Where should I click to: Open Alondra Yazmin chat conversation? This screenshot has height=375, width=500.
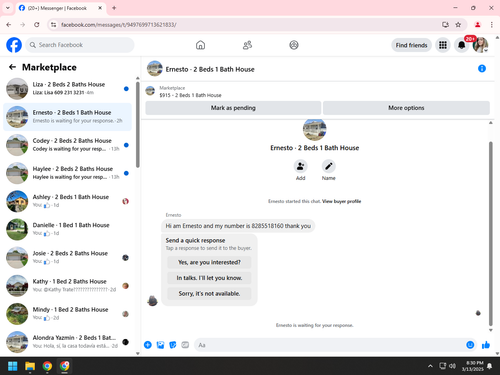point(67,342)
